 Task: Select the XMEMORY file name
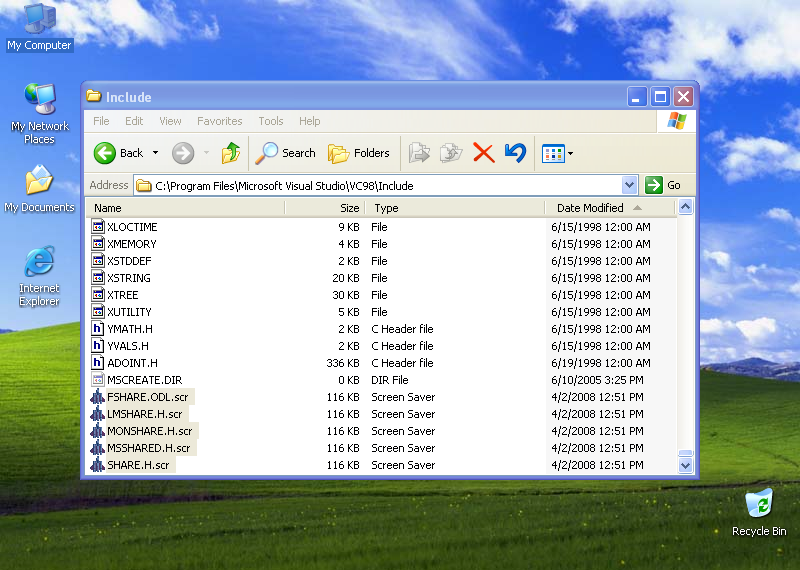(x=132, y=244)
